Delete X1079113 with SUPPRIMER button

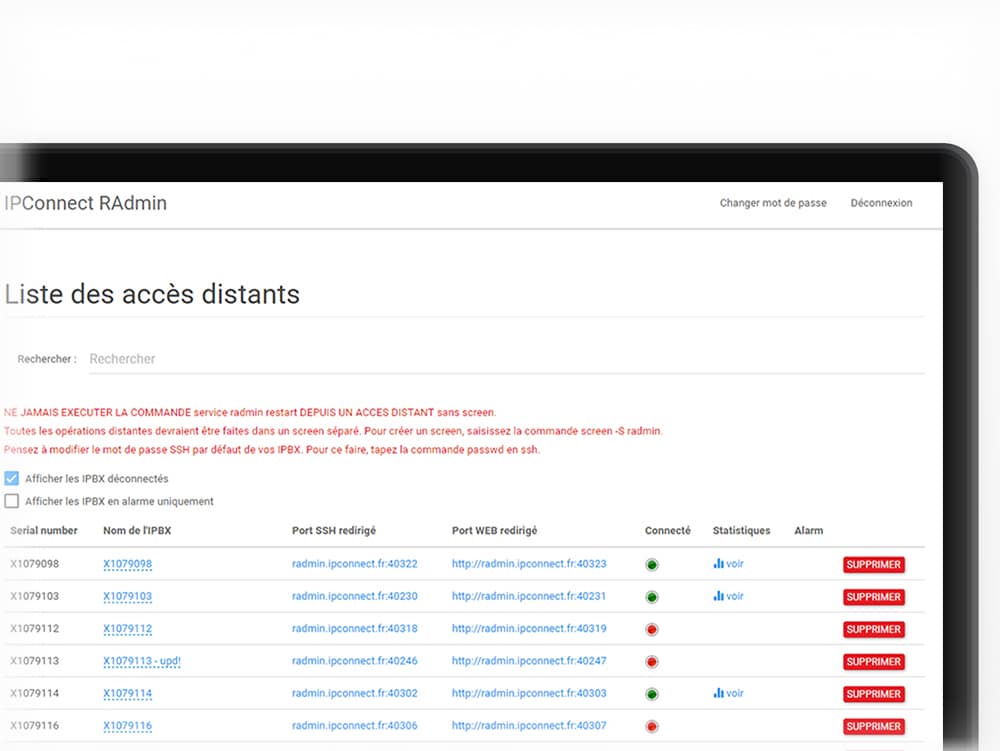tap(874, 662)
